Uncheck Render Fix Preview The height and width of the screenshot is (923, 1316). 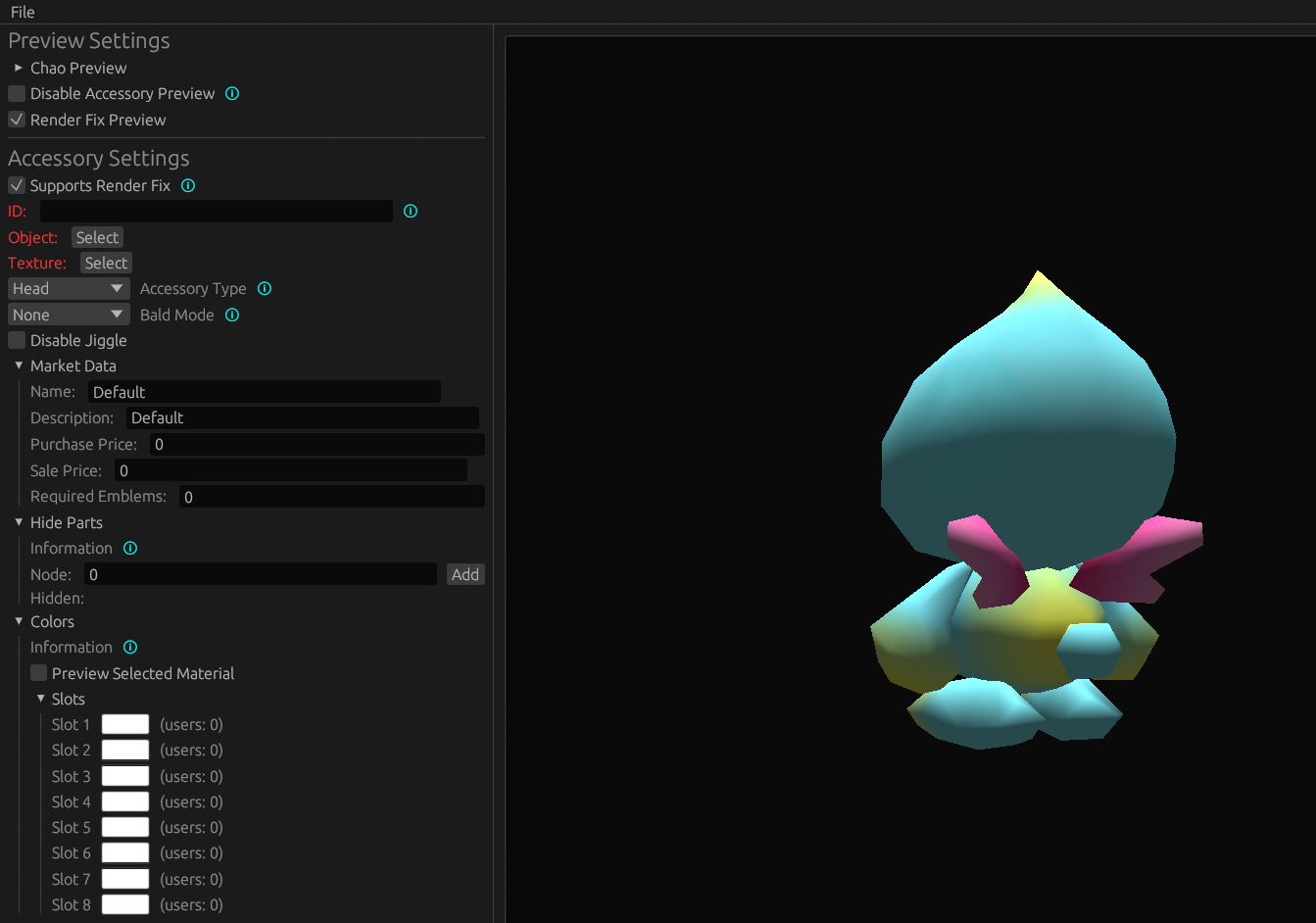16,120
